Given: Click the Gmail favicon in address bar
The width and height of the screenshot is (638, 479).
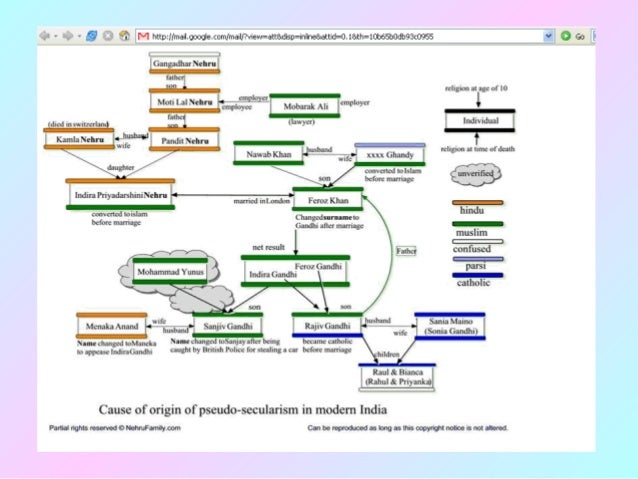Looking at the screenshot, I should (143, 36).
